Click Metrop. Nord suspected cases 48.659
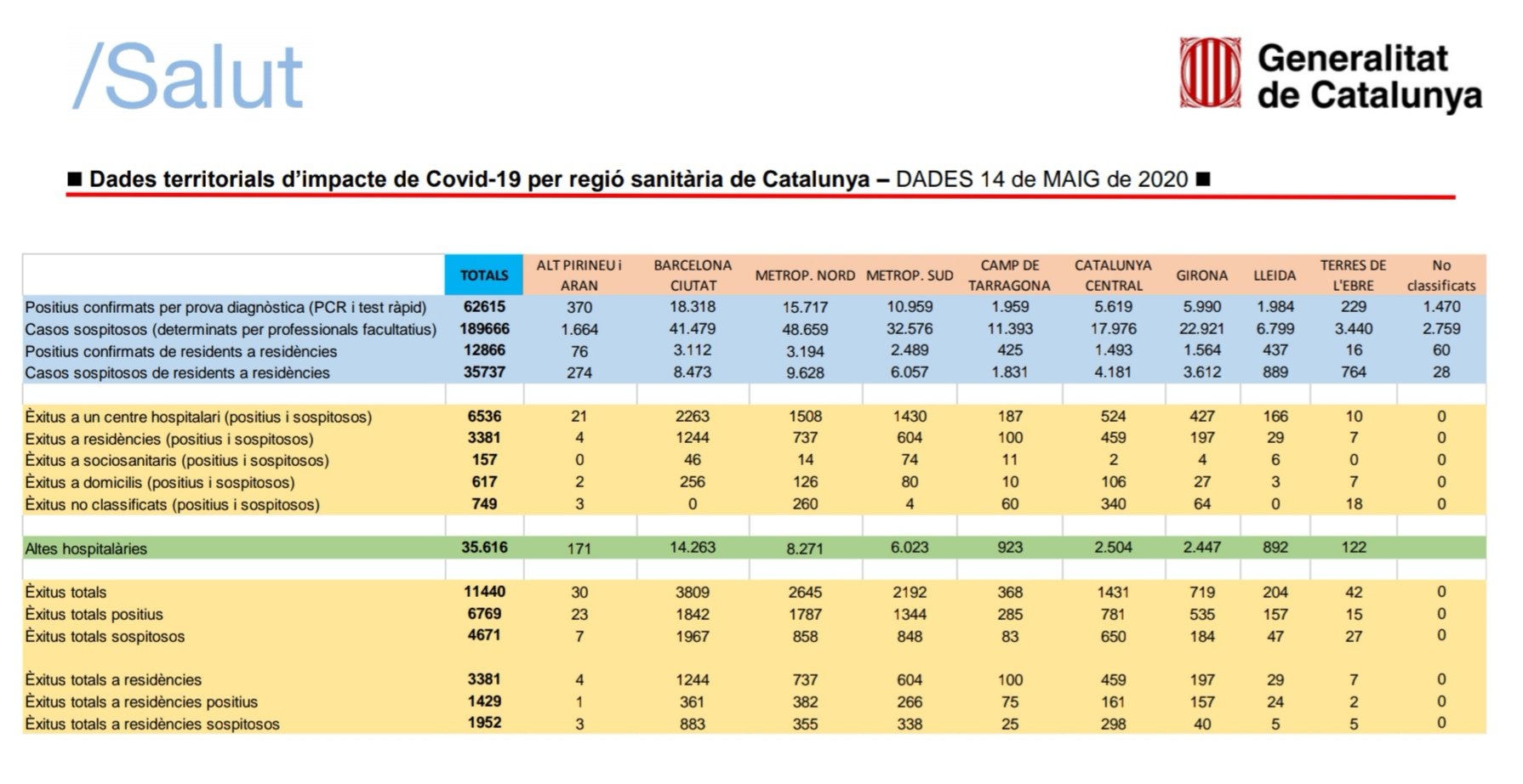1523x784 pixels. 805,329
